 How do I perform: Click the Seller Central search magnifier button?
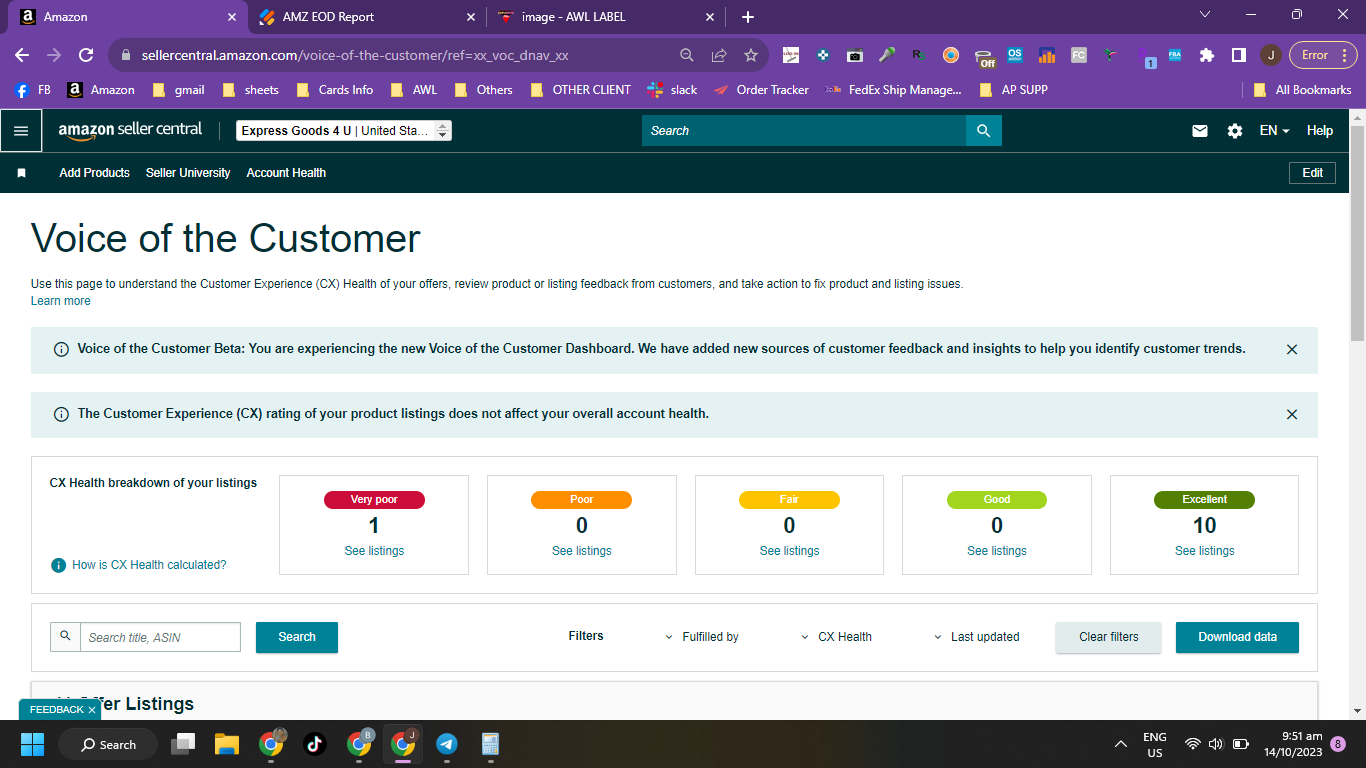tap(983, 131)
